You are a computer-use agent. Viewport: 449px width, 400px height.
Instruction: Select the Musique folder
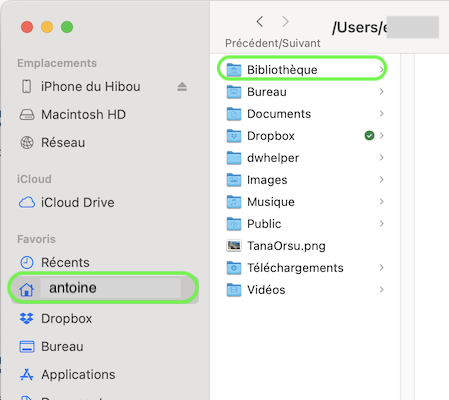click(305, 202)
